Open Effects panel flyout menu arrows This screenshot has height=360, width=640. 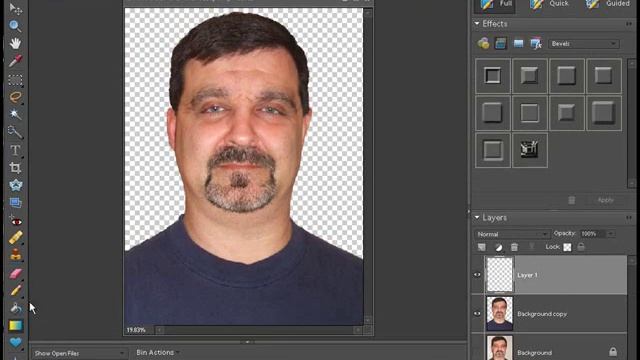pos(629,24)
